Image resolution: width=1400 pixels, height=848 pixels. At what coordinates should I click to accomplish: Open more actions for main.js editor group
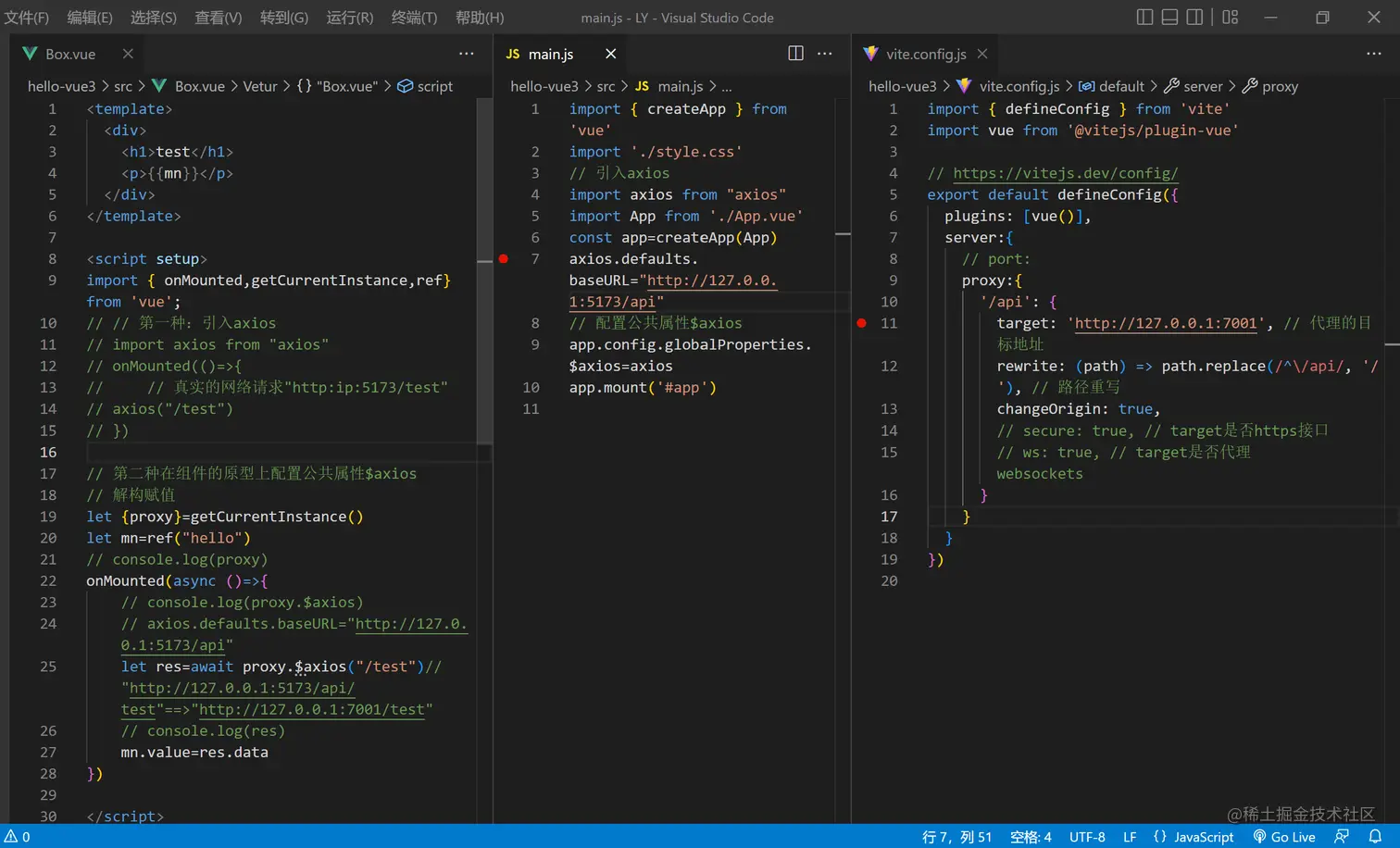point(824,54)
